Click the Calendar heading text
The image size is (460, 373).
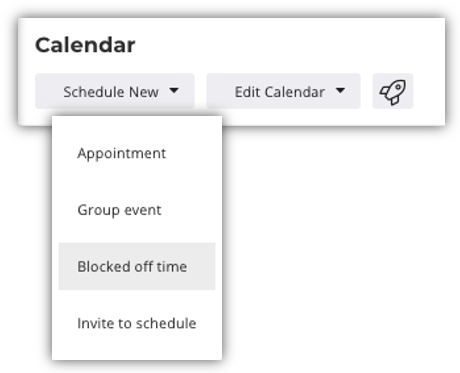pyautogui.click(x=85, y=45)
